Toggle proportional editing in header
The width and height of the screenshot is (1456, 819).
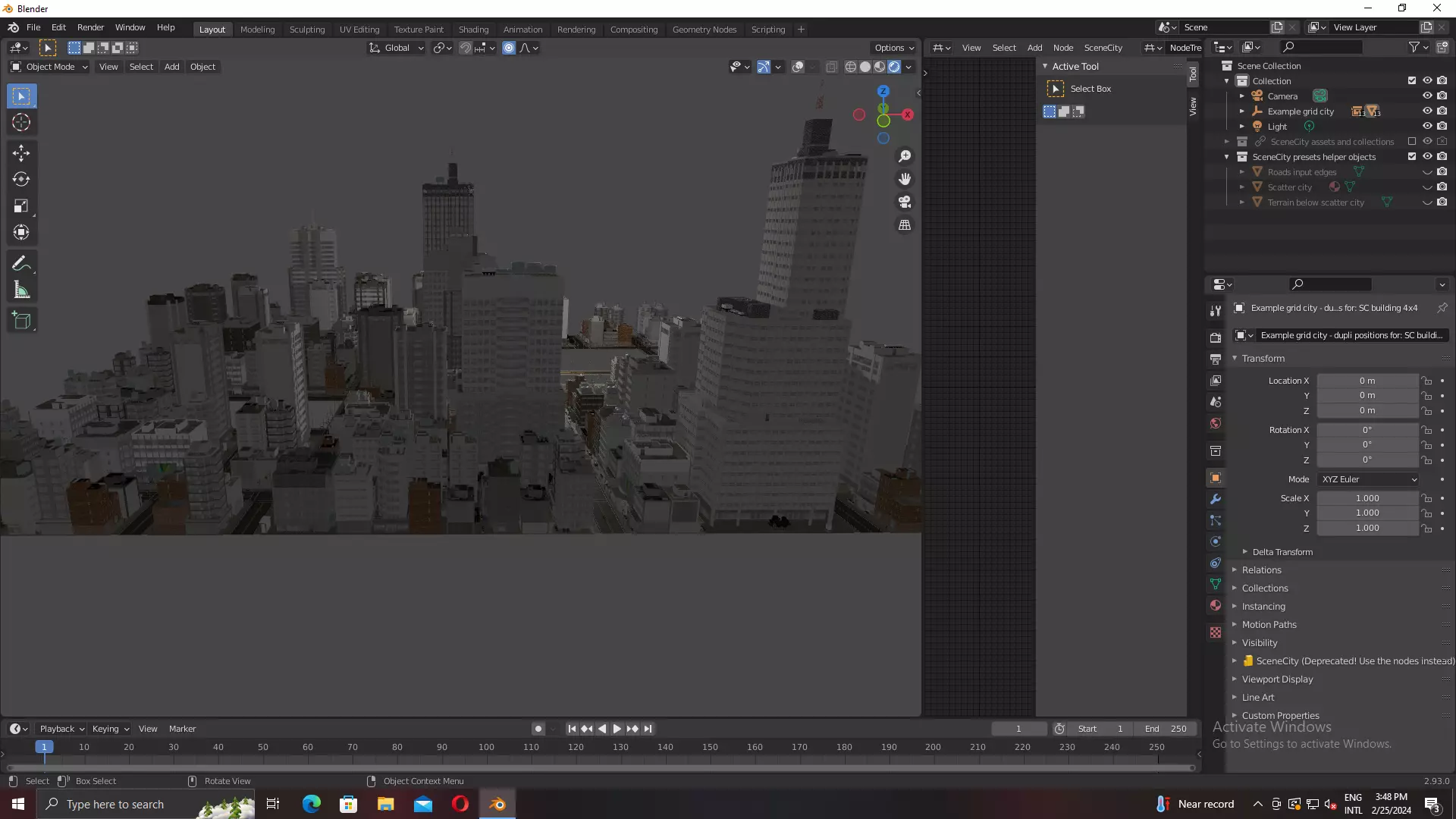509,48
